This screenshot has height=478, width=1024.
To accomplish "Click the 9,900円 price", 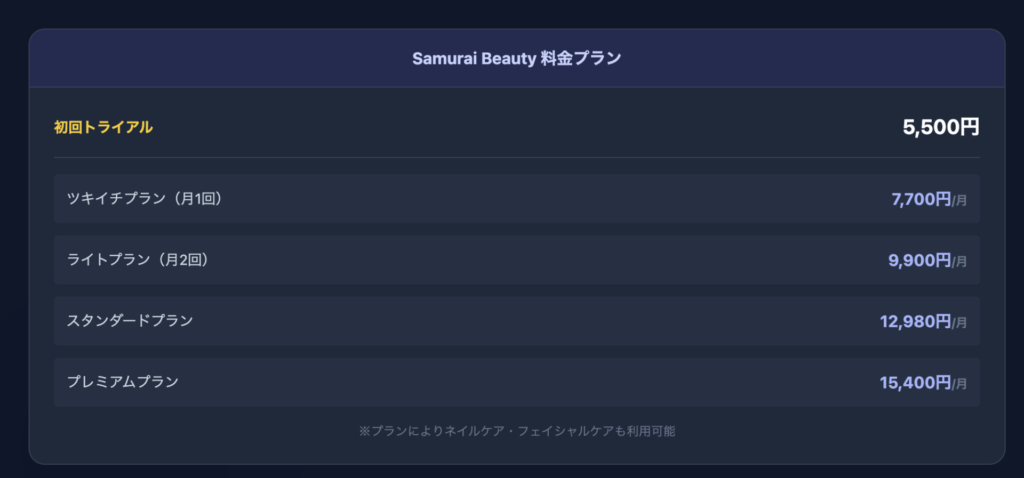I will [920, 261].
